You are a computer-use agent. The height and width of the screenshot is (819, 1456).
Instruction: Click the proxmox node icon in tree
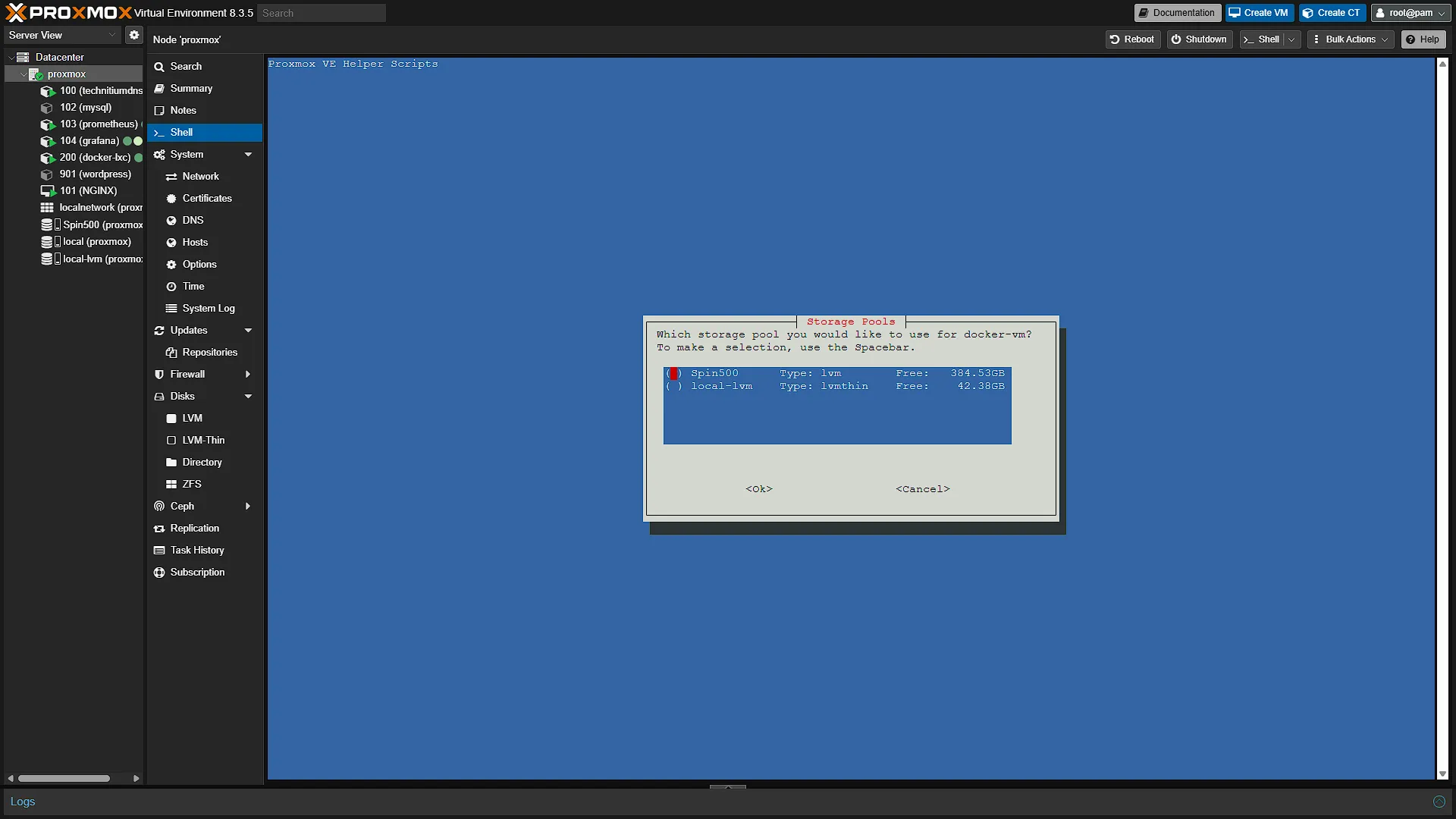36,74
